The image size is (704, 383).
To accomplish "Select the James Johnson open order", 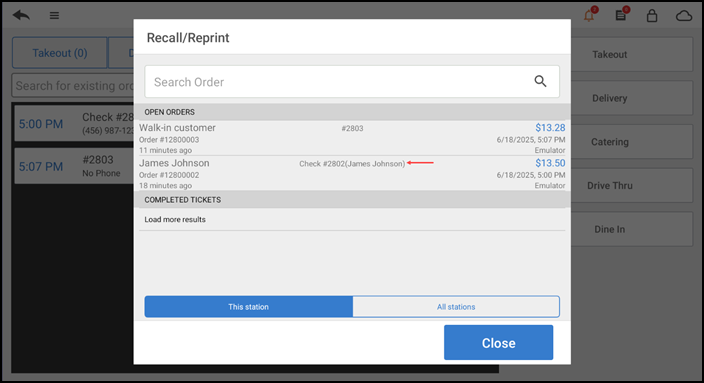I will (x=352, y=173).
